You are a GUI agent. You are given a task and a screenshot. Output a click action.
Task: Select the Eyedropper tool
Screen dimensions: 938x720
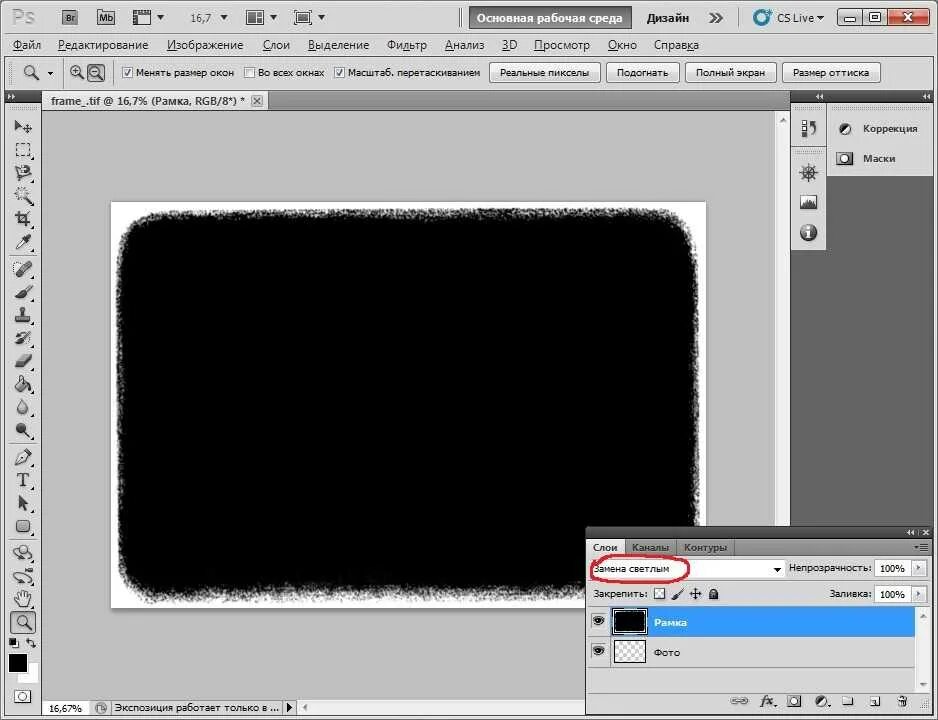(x=23, y=242)
